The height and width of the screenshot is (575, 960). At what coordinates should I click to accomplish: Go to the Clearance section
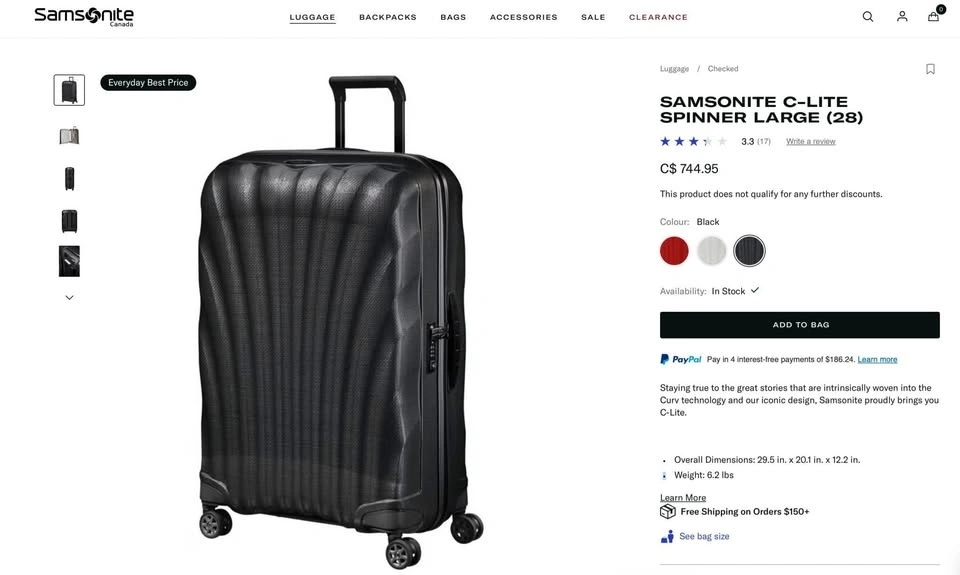(x=658, y=17)
